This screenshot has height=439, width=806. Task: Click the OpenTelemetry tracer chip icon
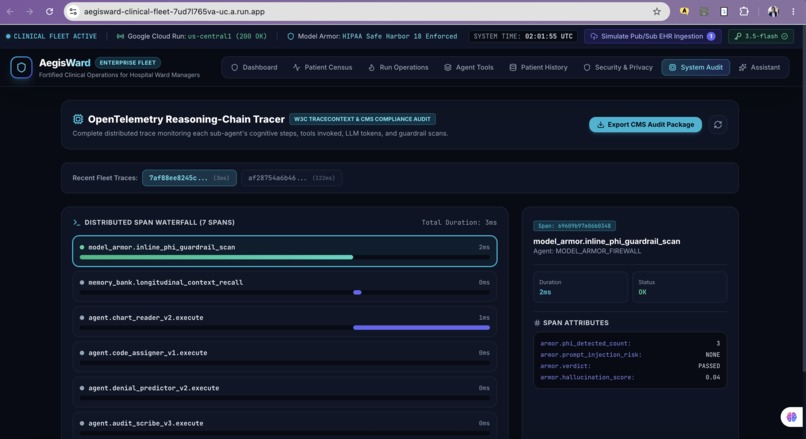[x=78, y=119]
